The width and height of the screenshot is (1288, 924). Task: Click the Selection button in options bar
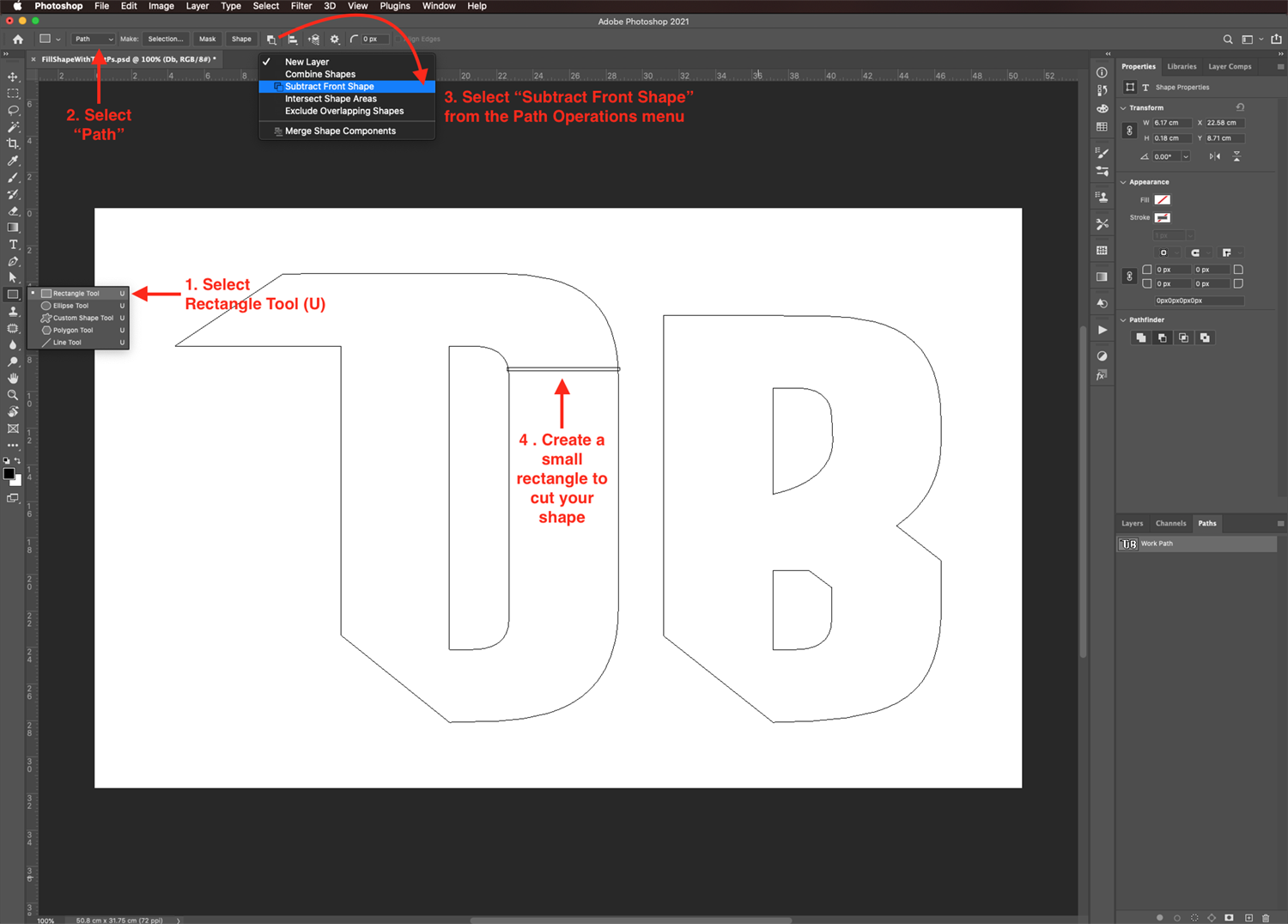pos(165,39)
